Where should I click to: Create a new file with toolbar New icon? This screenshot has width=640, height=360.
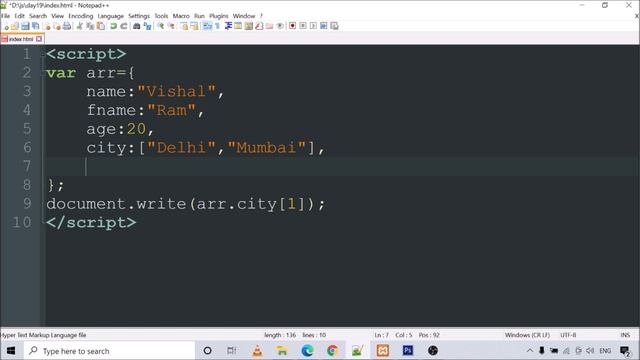pos(6,26)
